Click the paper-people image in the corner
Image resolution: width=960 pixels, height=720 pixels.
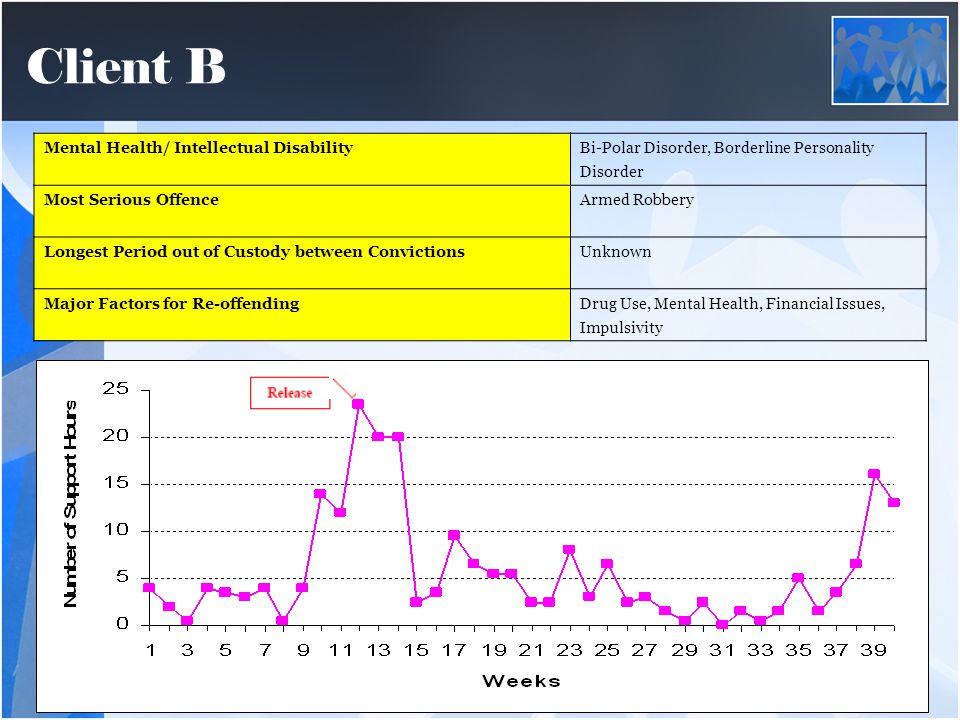(890, 60)
